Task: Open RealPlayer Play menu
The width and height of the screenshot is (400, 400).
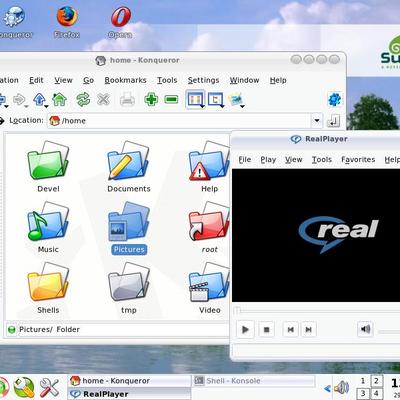Action: coord(268,160)
